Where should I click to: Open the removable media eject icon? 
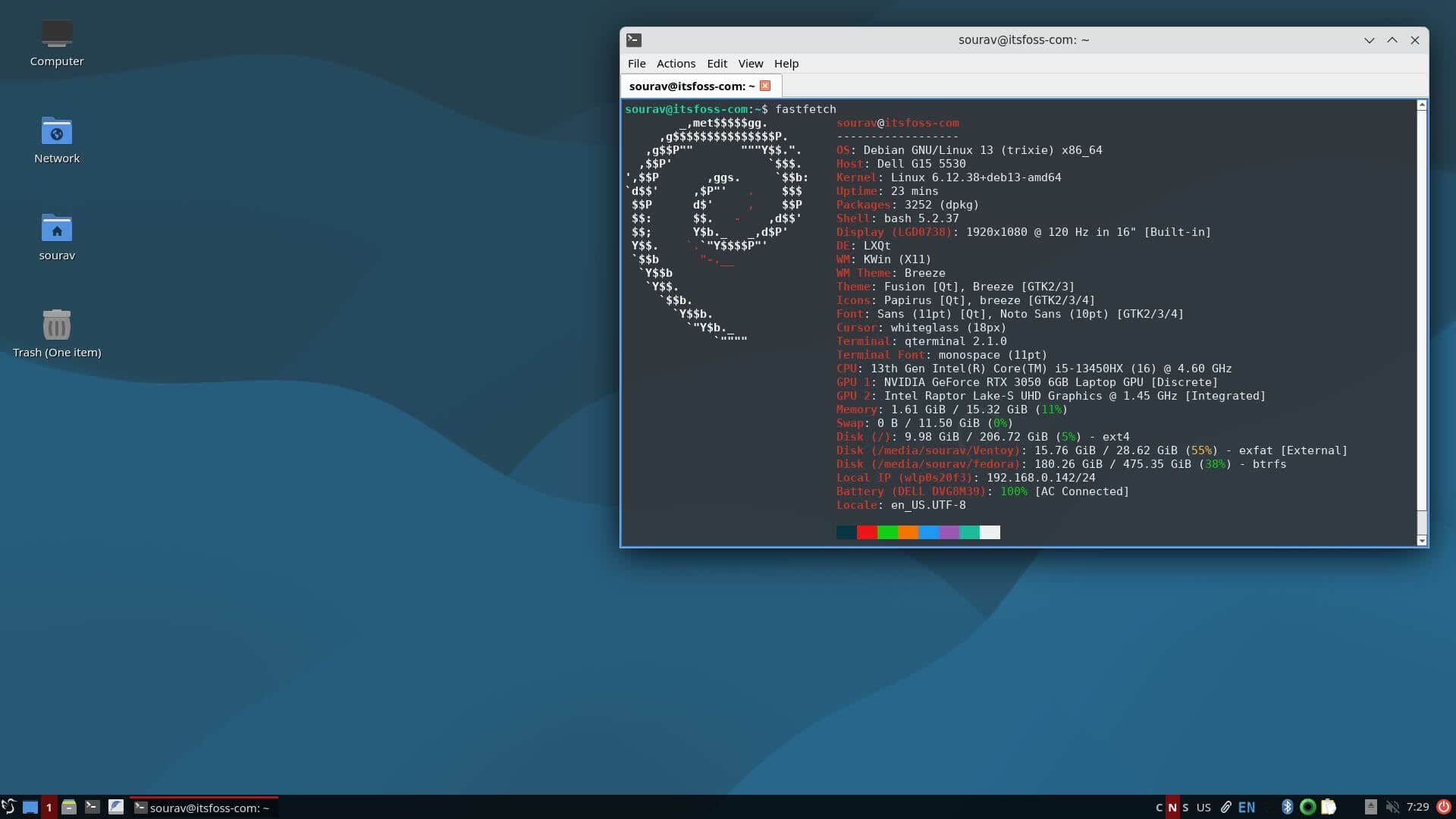(x=1370, y=807)
